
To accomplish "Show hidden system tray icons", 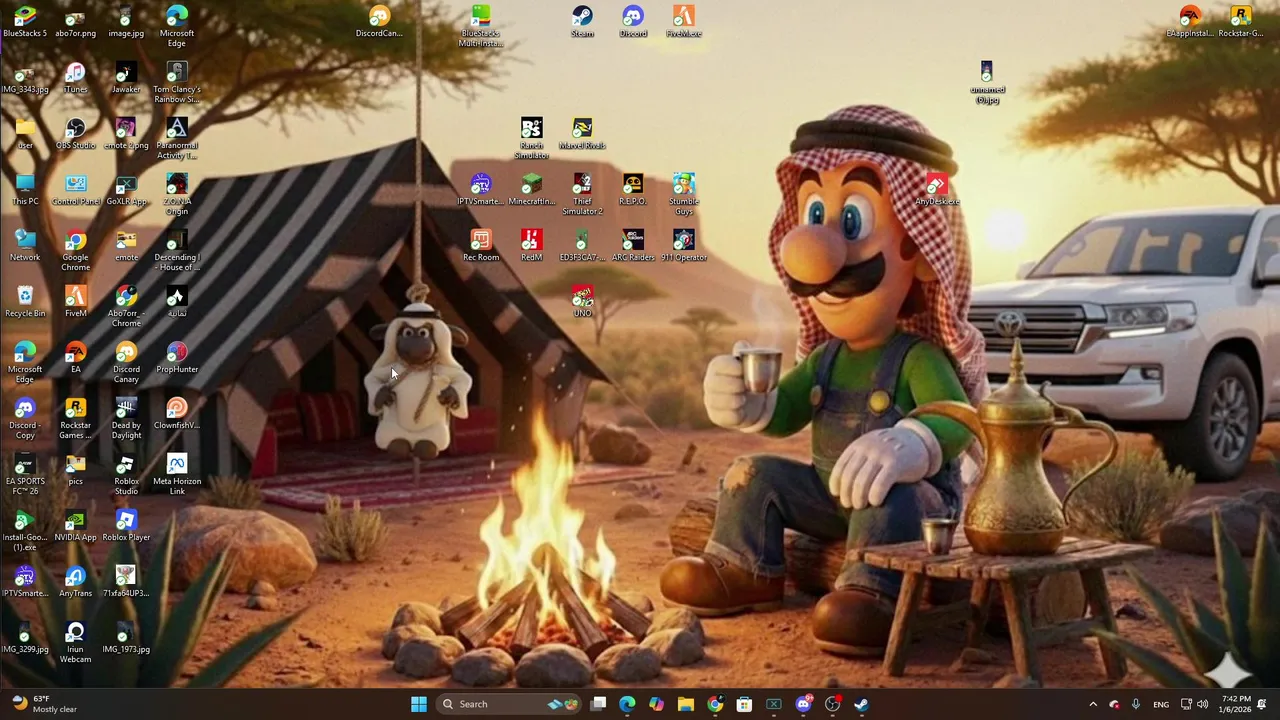I will 1093,704.
